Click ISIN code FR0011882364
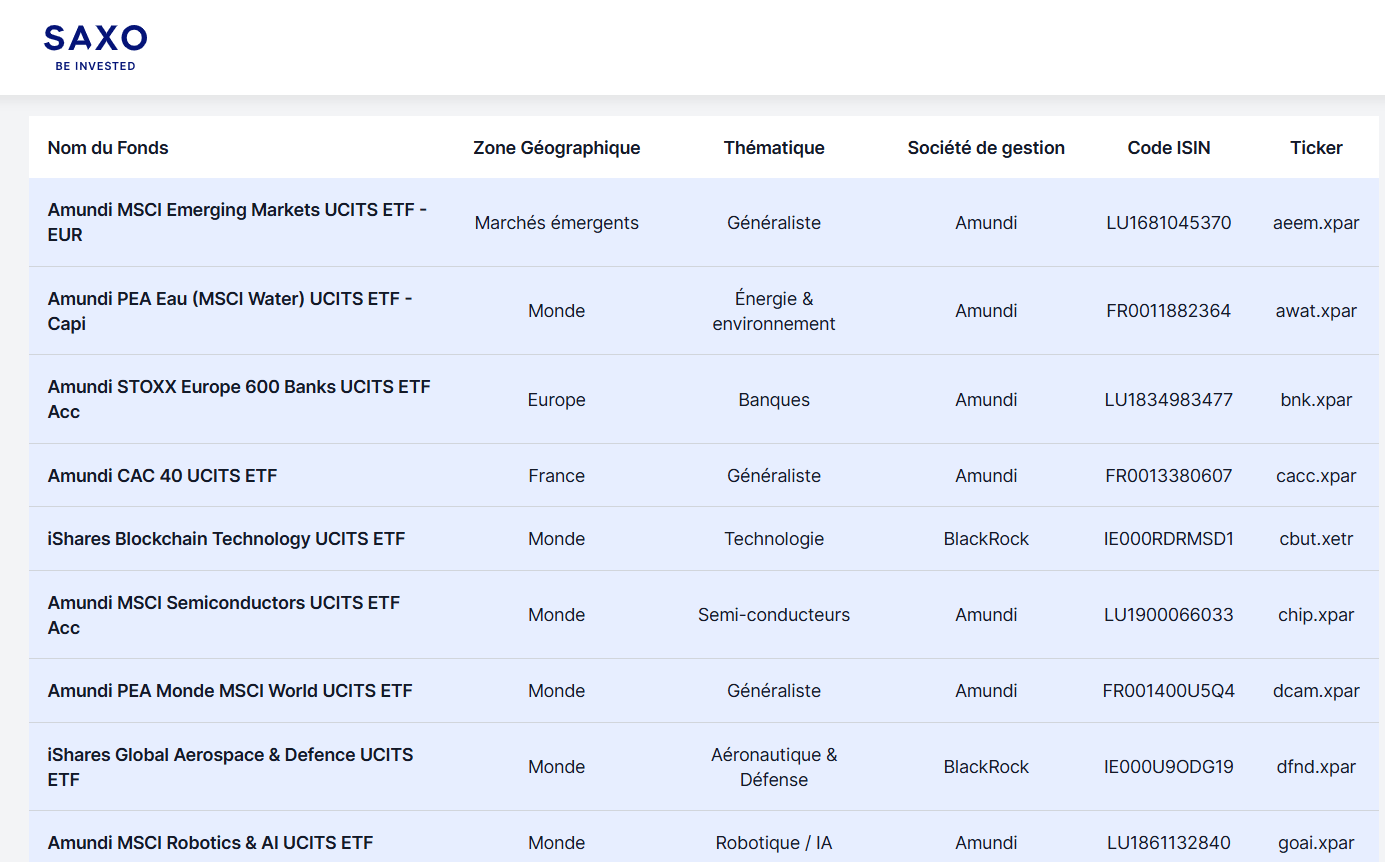 [1169, 311]
